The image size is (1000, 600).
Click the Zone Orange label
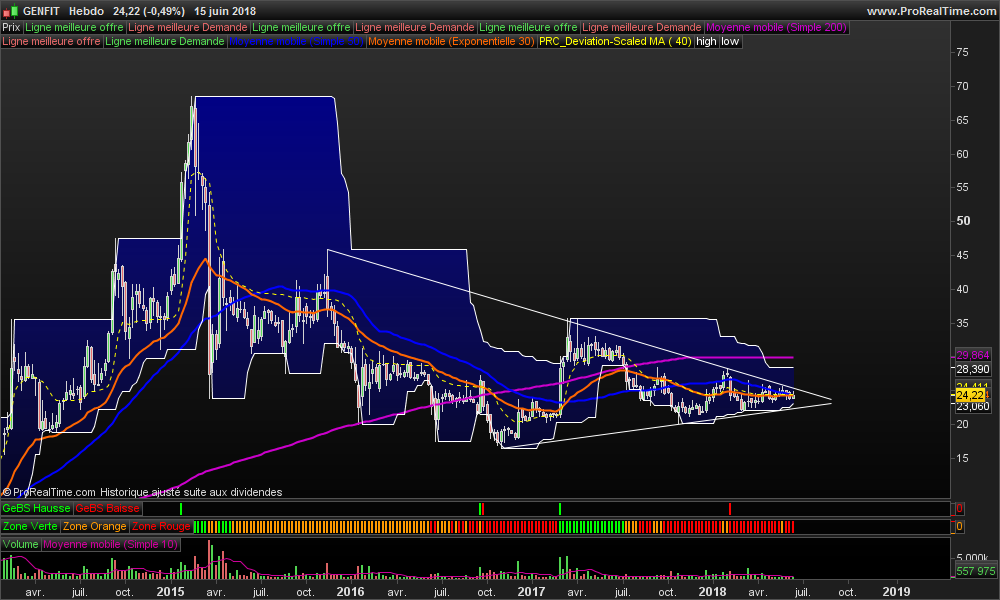point(94,526)
